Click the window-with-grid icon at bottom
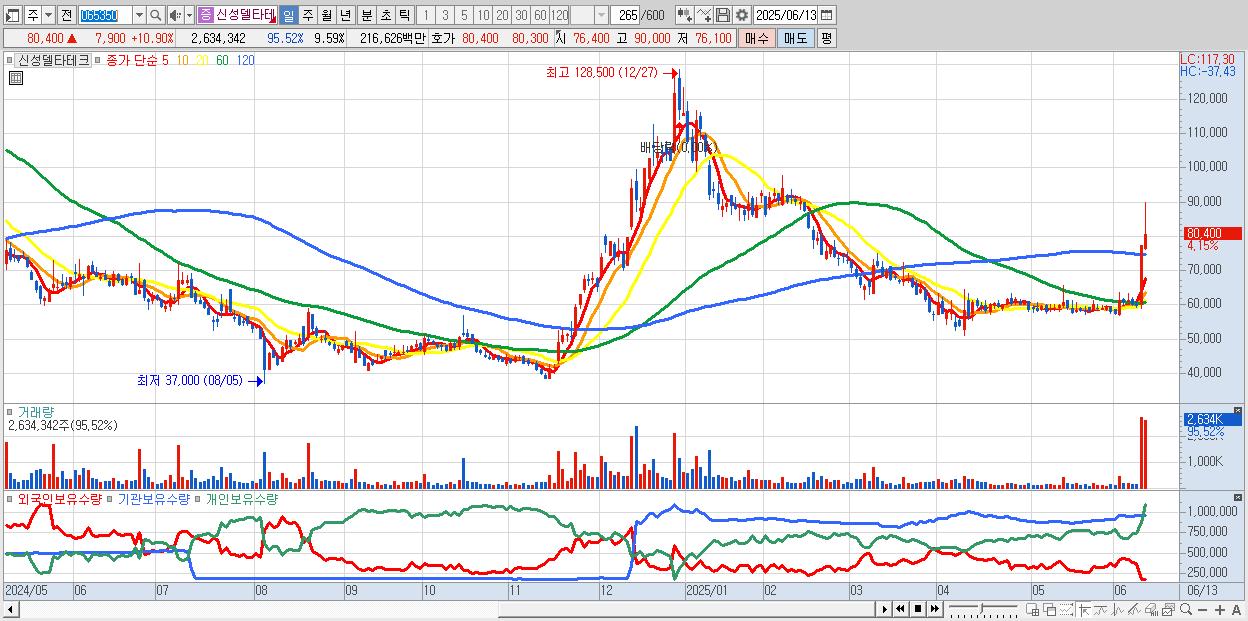Screen dimensions: 1248x621 [1032, 610]
